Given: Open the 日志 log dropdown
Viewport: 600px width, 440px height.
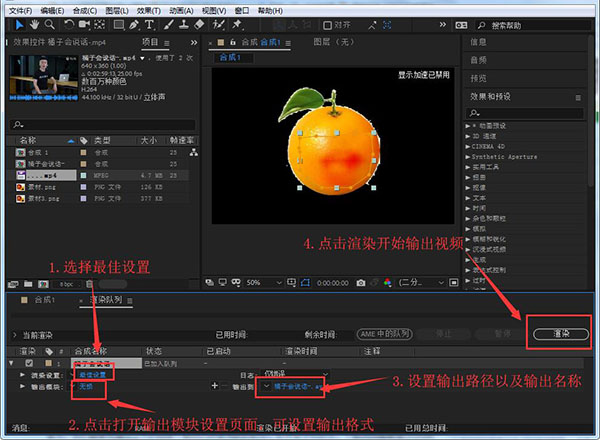Looking at the screenshot, I should coord(295,374).
